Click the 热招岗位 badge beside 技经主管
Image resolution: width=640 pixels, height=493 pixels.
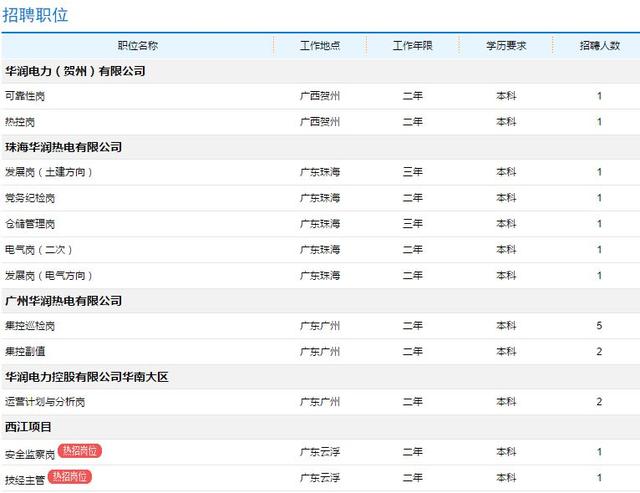click(70, 476)
